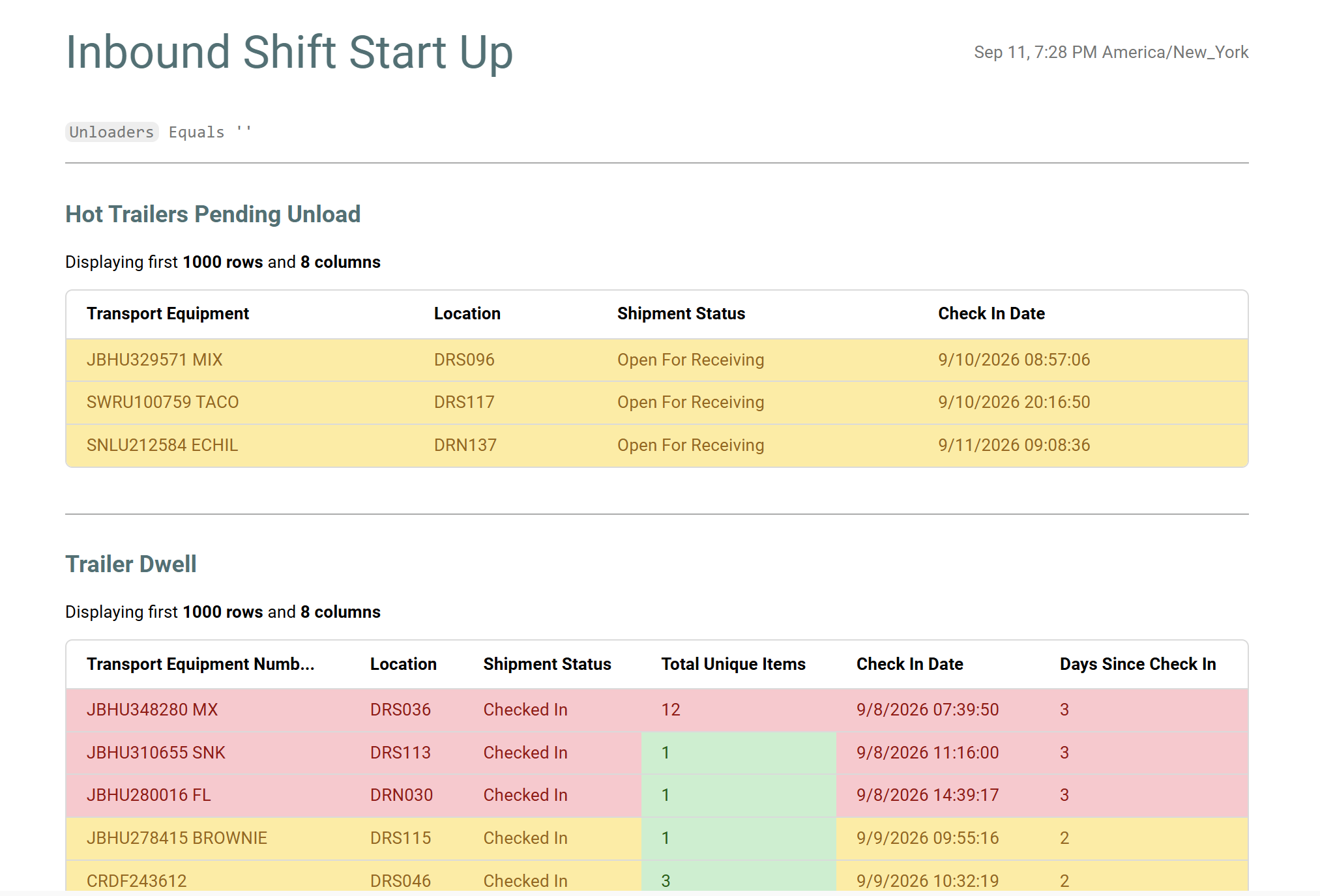The width and height of the screenshot is (1320, 896).
Task: Choose the SNLU212584 ECHIL trailer row
Action: pos(656,445)
